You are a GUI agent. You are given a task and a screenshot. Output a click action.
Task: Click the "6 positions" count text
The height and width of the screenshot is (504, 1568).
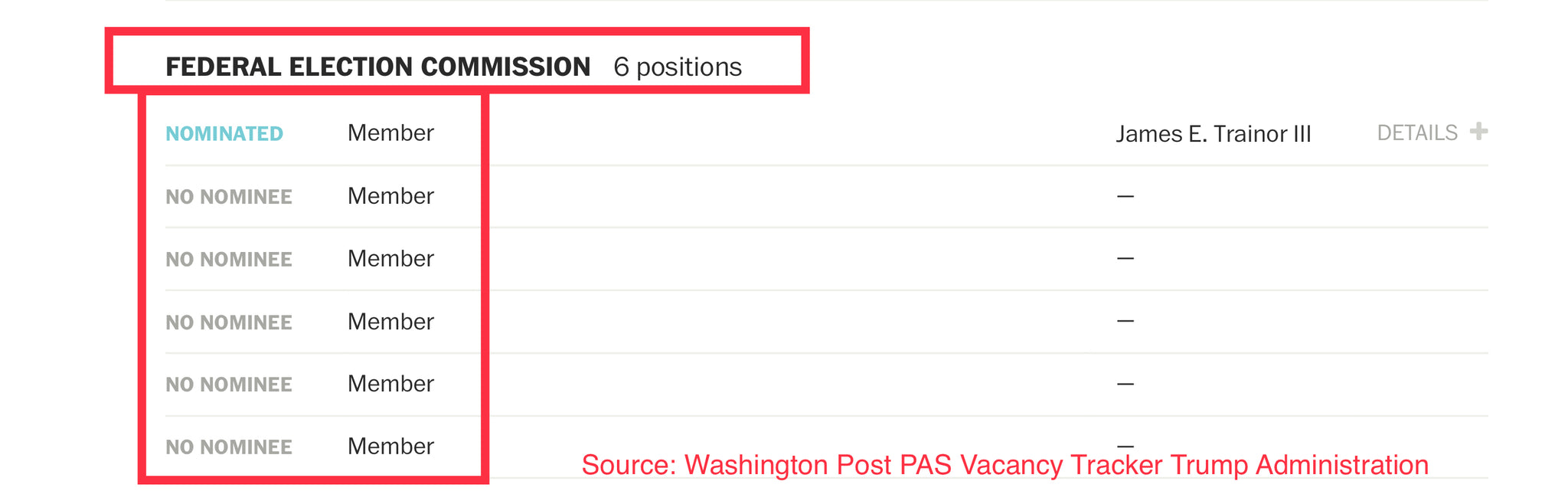pyautogui.click(x=678, y=67)
